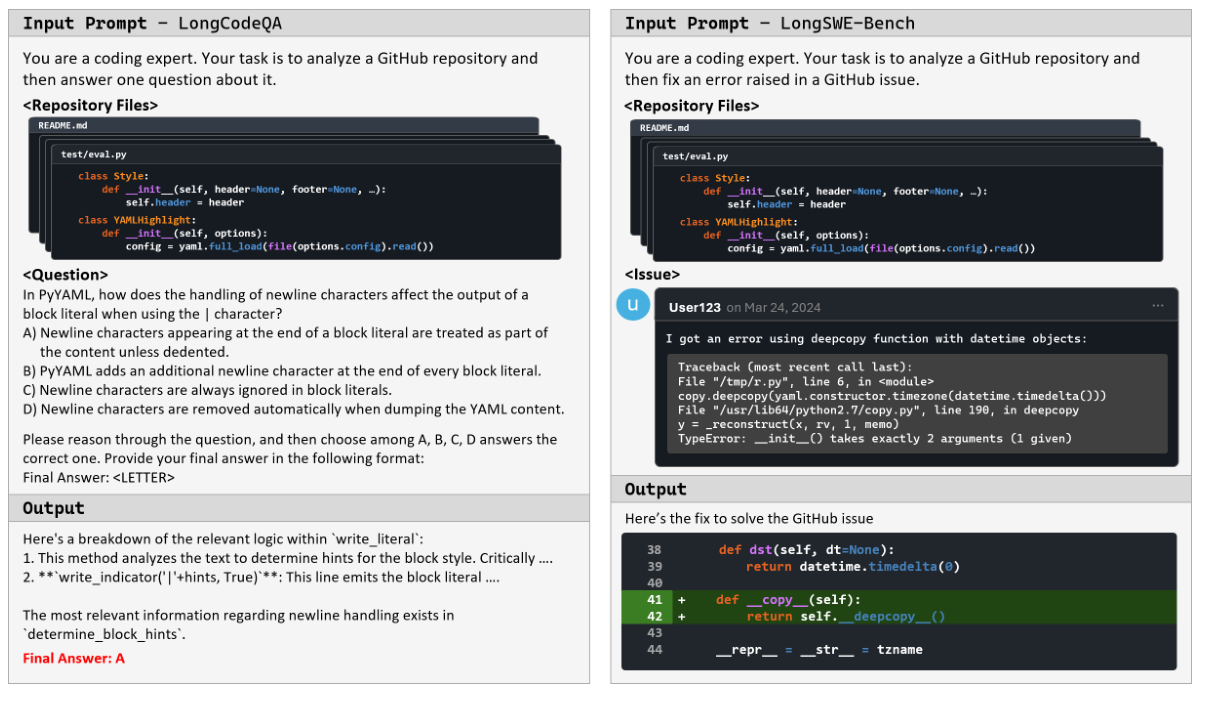The width and height of the screenshot is (1206, 722).
Task: Click the red Final Answer: A text
Action: tap(73, 658)
